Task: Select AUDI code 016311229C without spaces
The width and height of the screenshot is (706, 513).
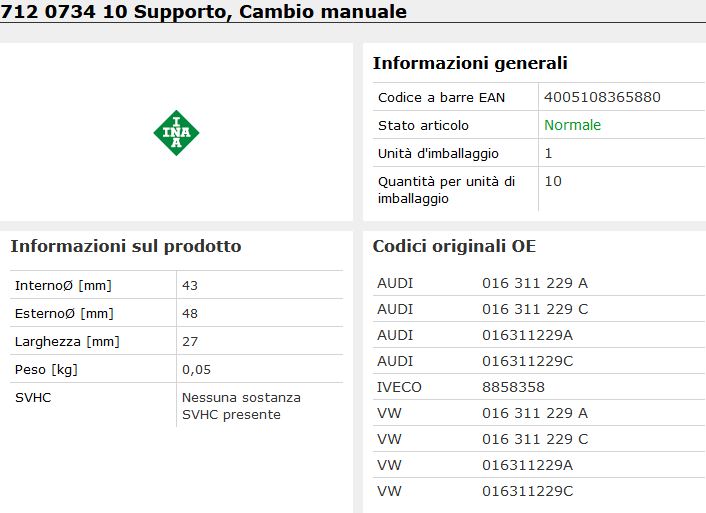Action: coord(527,361)
